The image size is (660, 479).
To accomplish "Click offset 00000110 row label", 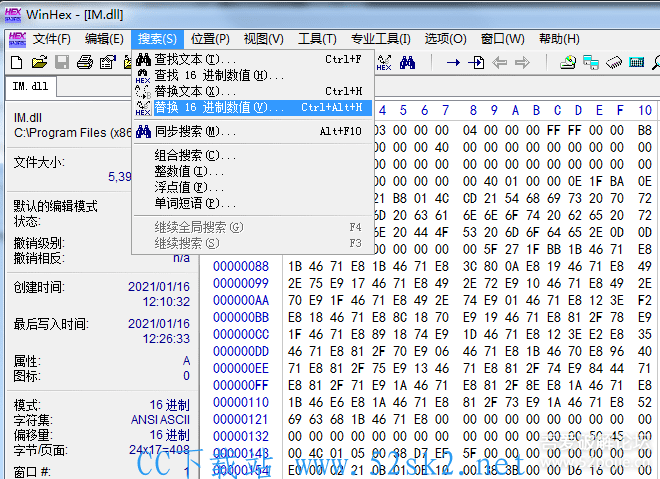I will 241,402.
